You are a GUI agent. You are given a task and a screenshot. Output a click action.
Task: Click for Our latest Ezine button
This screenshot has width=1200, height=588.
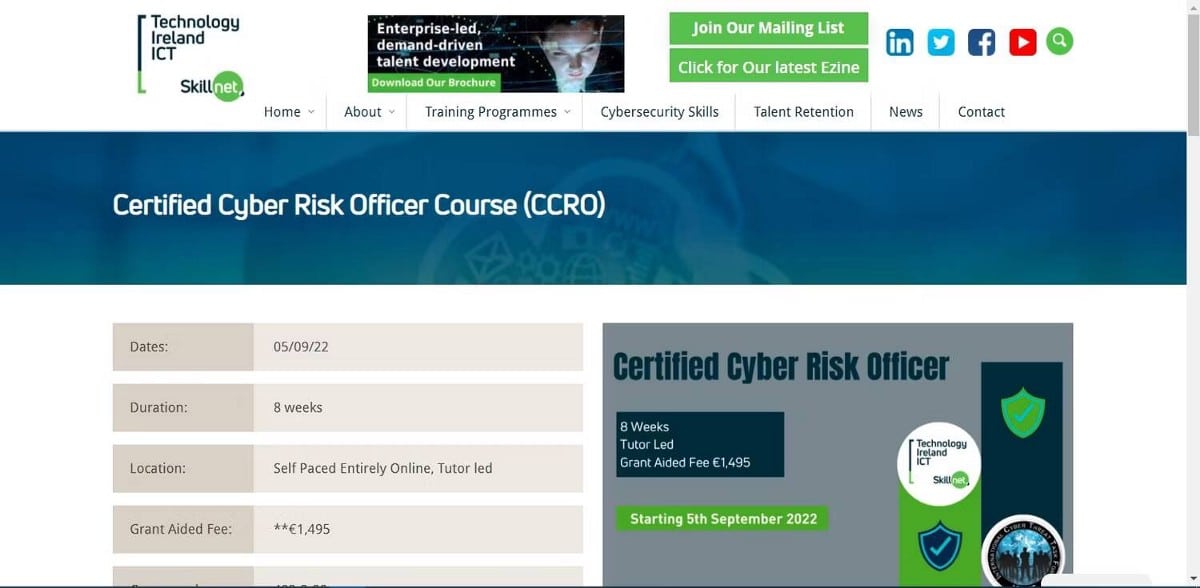click(x=768, y=67)
